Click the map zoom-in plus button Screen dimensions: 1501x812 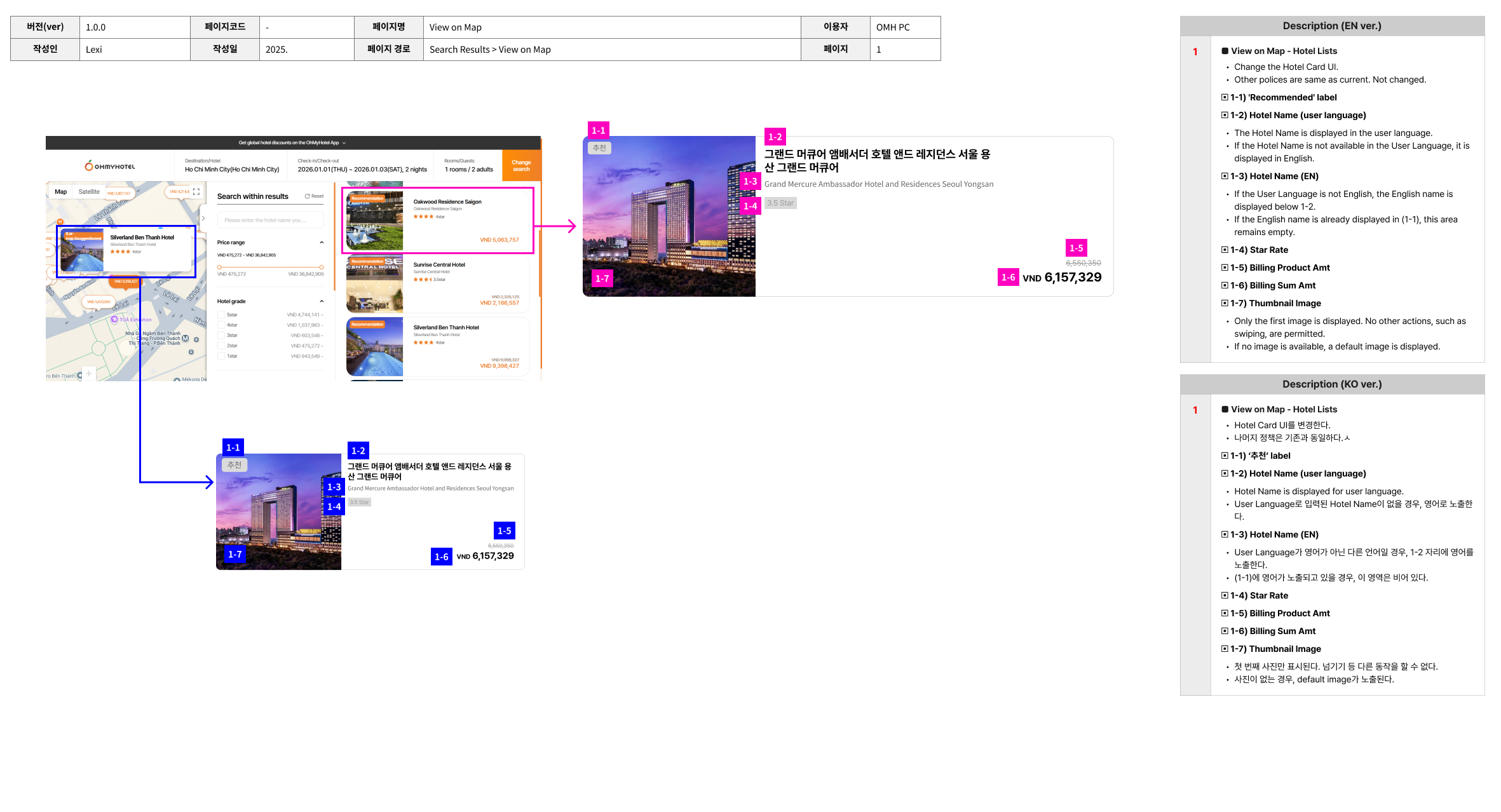89,374
